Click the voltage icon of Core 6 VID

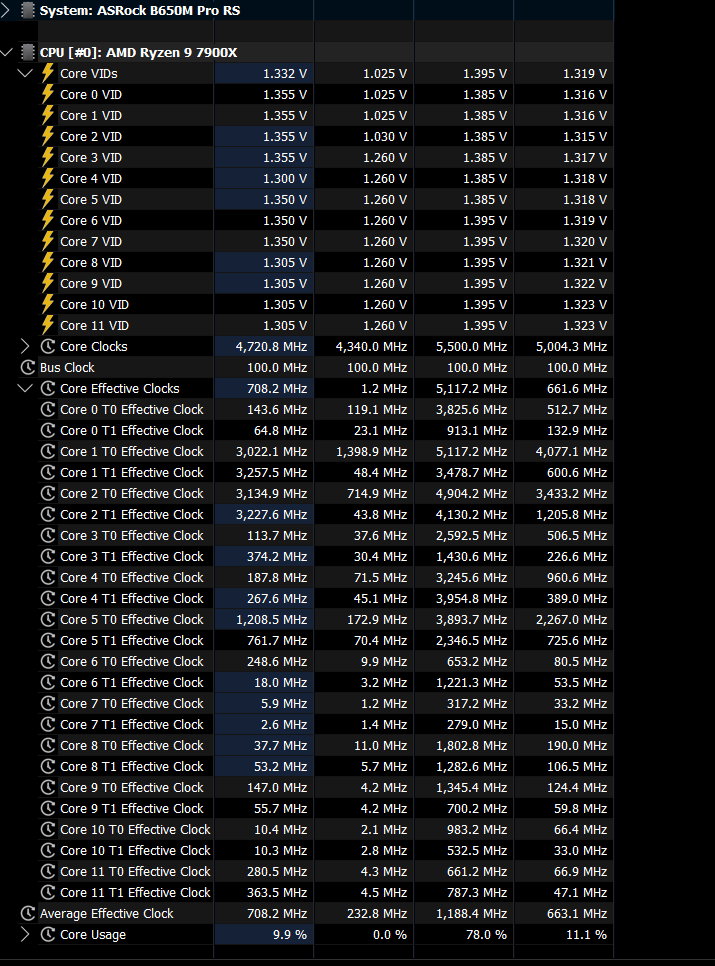(47, 220)
